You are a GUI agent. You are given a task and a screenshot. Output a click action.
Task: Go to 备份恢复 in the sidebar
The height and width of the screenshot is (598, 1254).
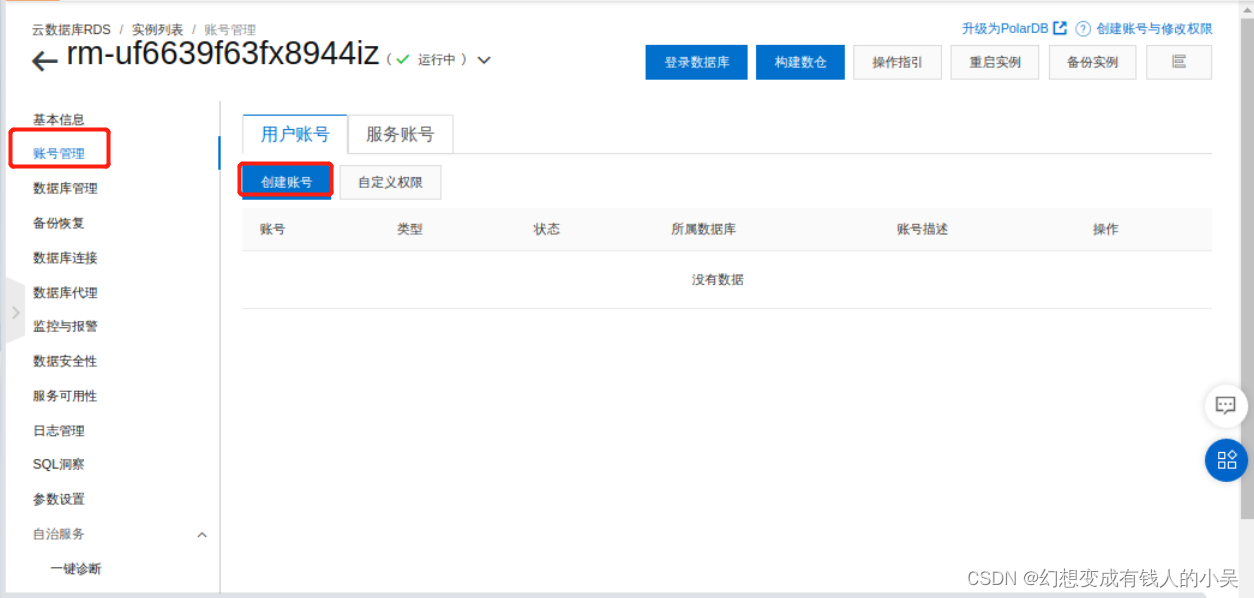[x=59, y=223]
